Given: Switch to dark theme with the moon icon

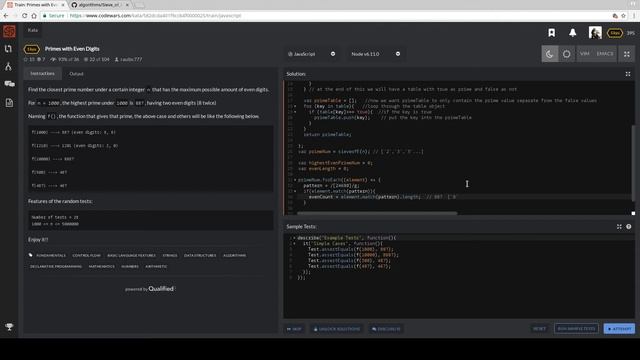Looking at the screenshot, I should click(549, 54).
